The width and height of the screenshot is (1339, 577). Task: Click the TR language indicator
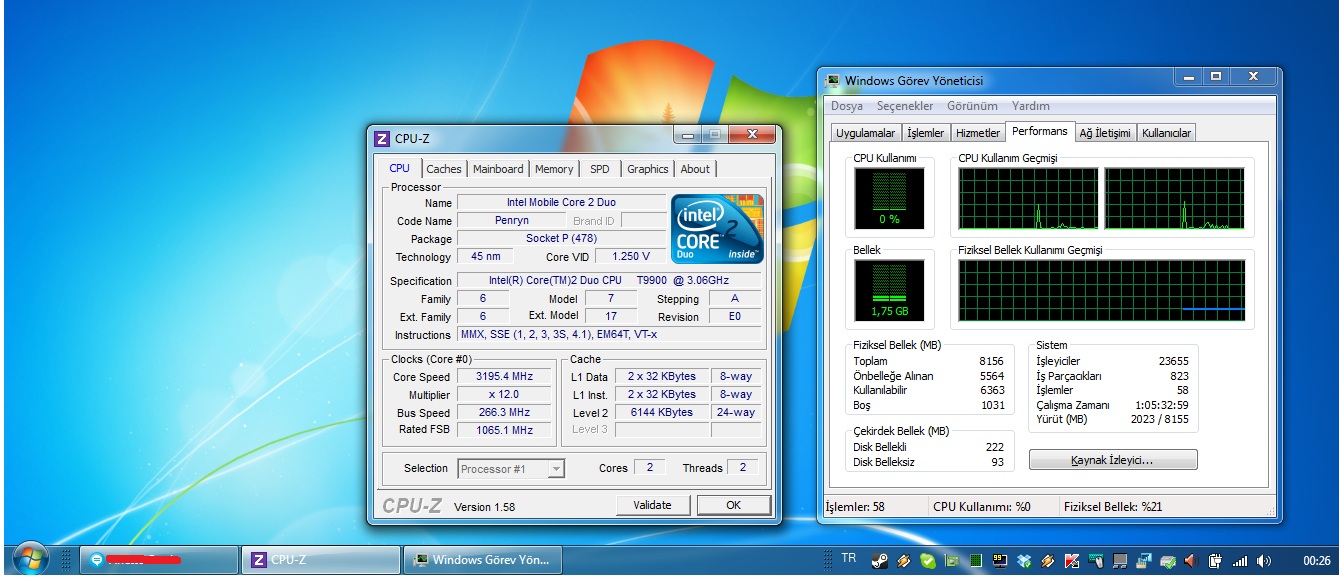pos(849,558)
